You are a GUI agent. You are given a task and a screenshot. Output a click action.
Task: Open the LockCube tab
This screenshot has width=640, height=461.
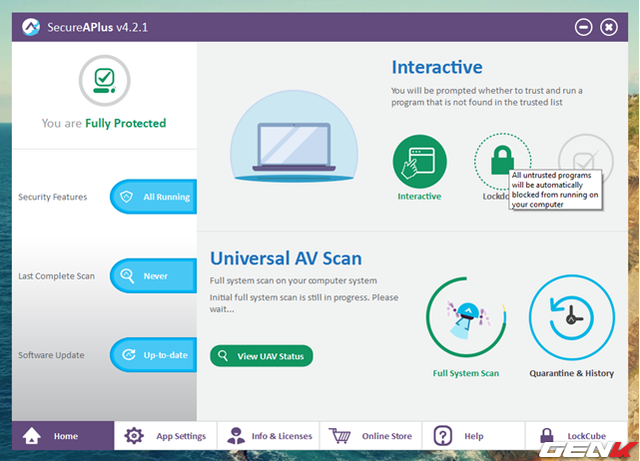coord(576,436)
